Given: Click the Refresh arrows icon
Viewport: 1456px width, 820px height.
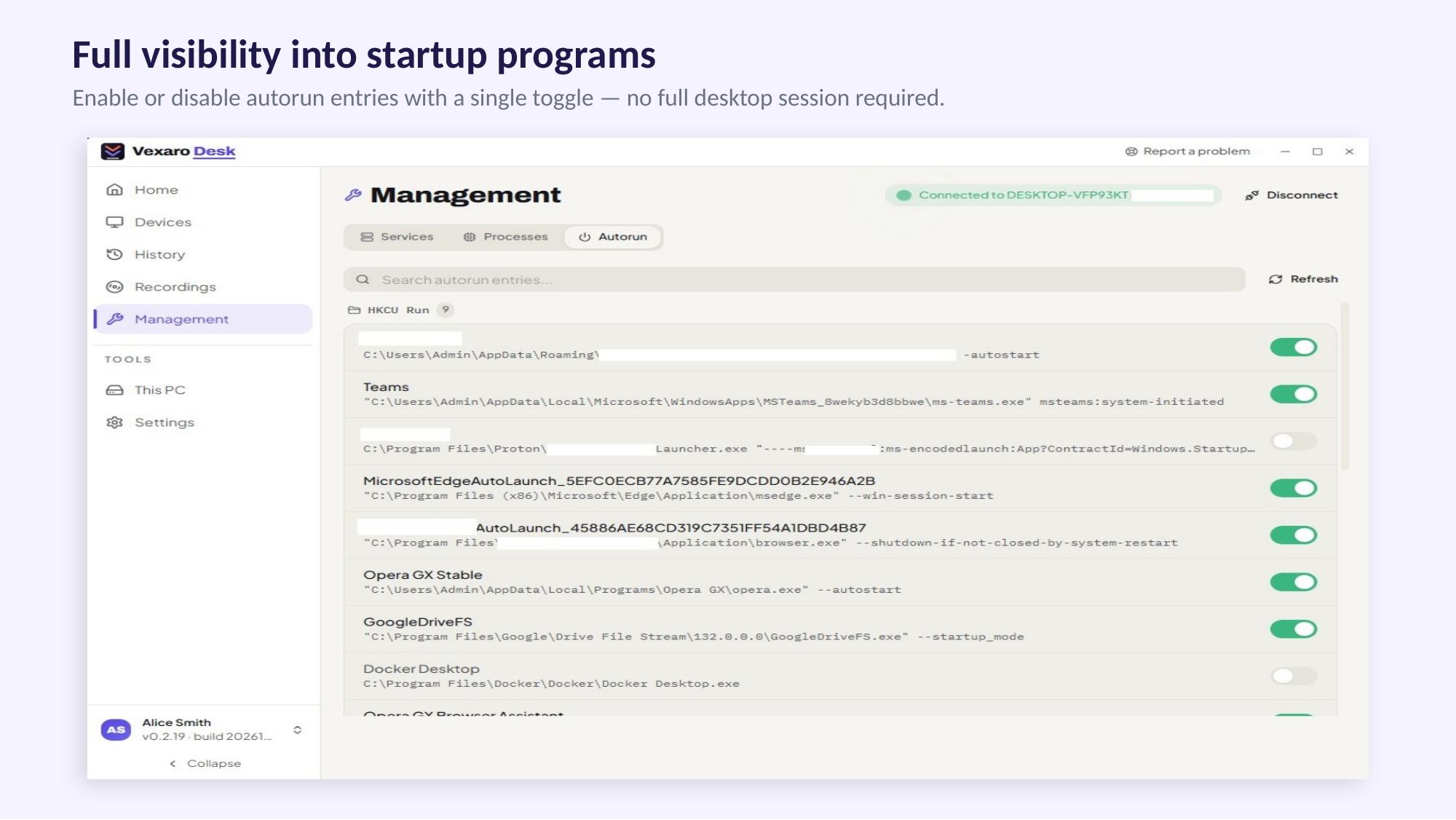Looking at the screenshot, I should pos(1275,279).
